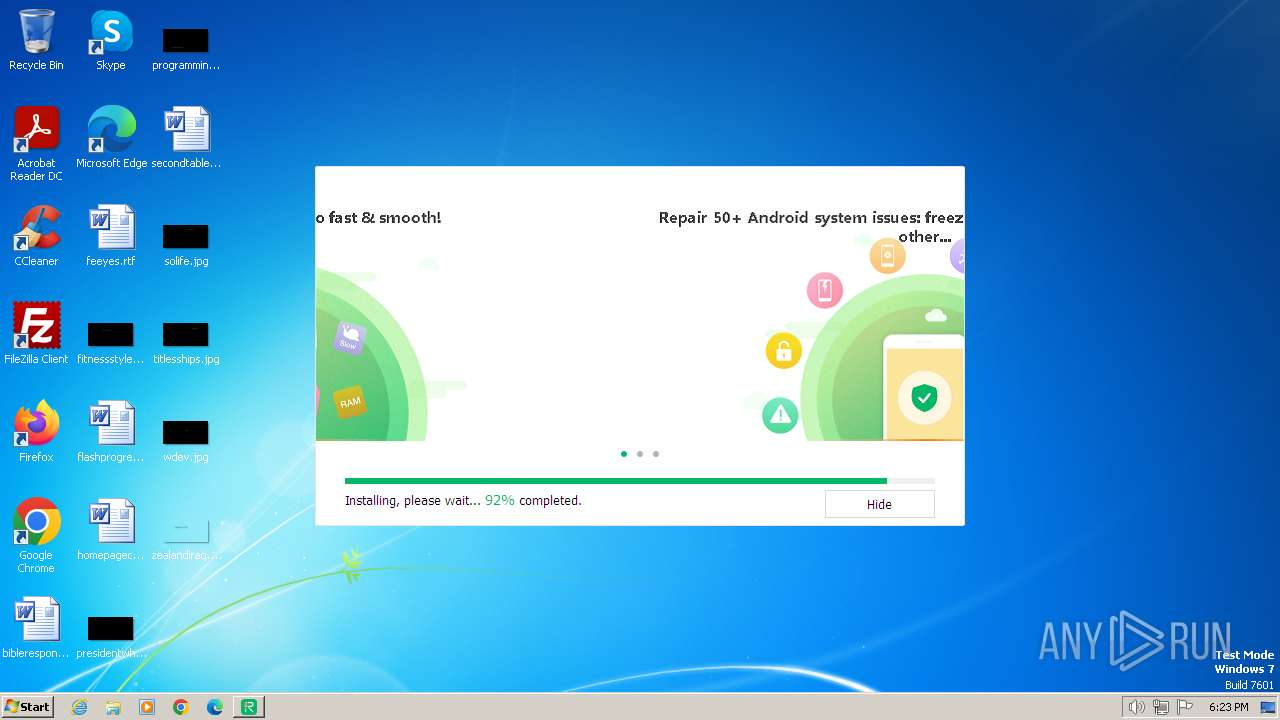Open Chrome from the taskbar
The height and width of the screenshot is (720, 1280).
181,707
